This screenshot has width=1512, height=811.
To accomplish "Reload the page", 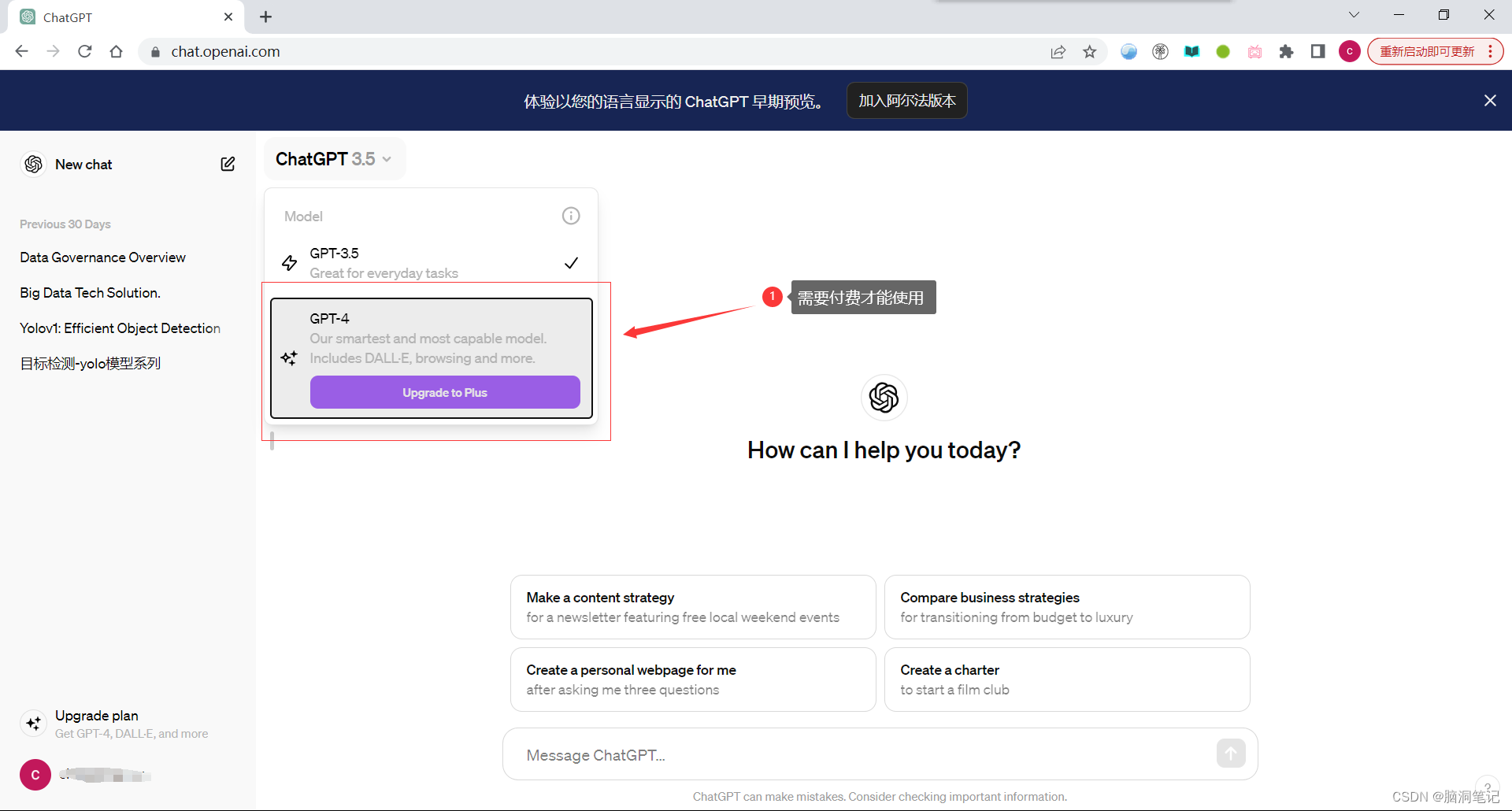I will 85,51.
